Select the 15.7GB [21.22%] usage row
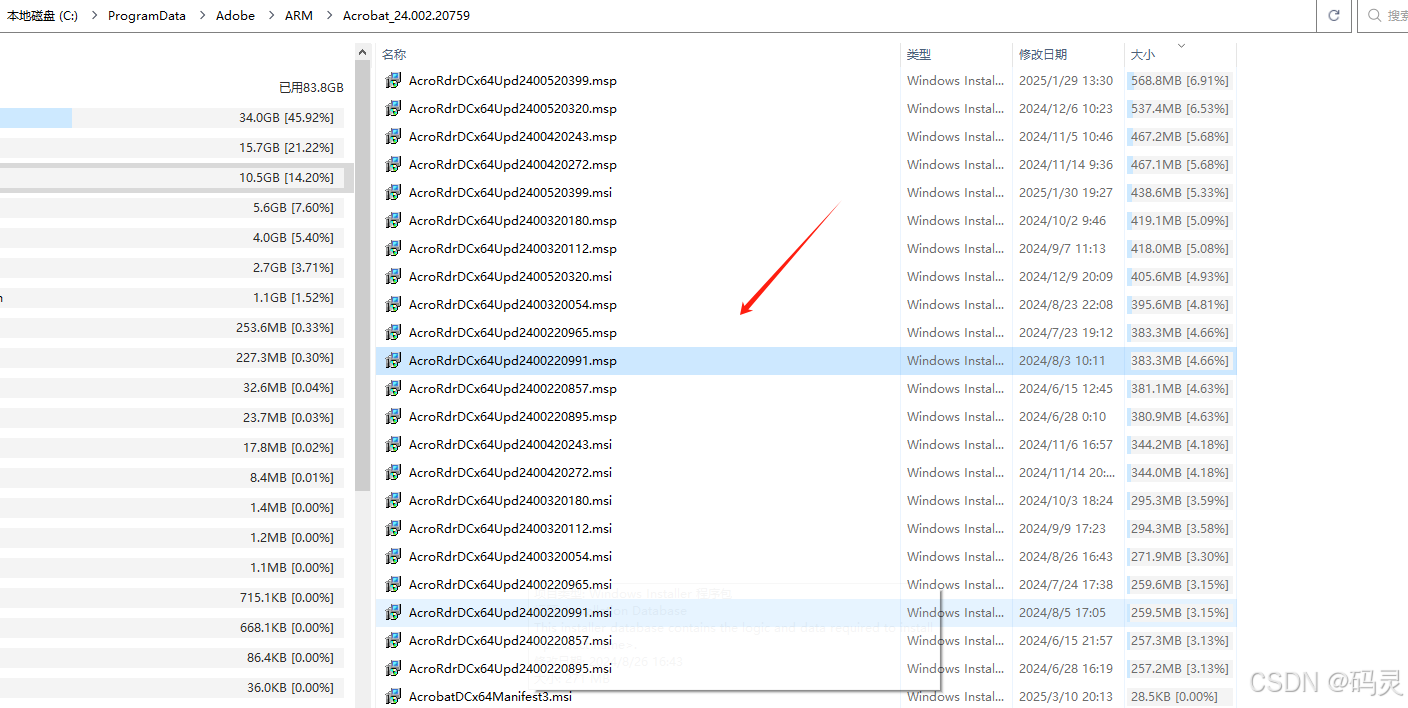The height and width of the screenshot is (708, 1408). coord(172,148)
